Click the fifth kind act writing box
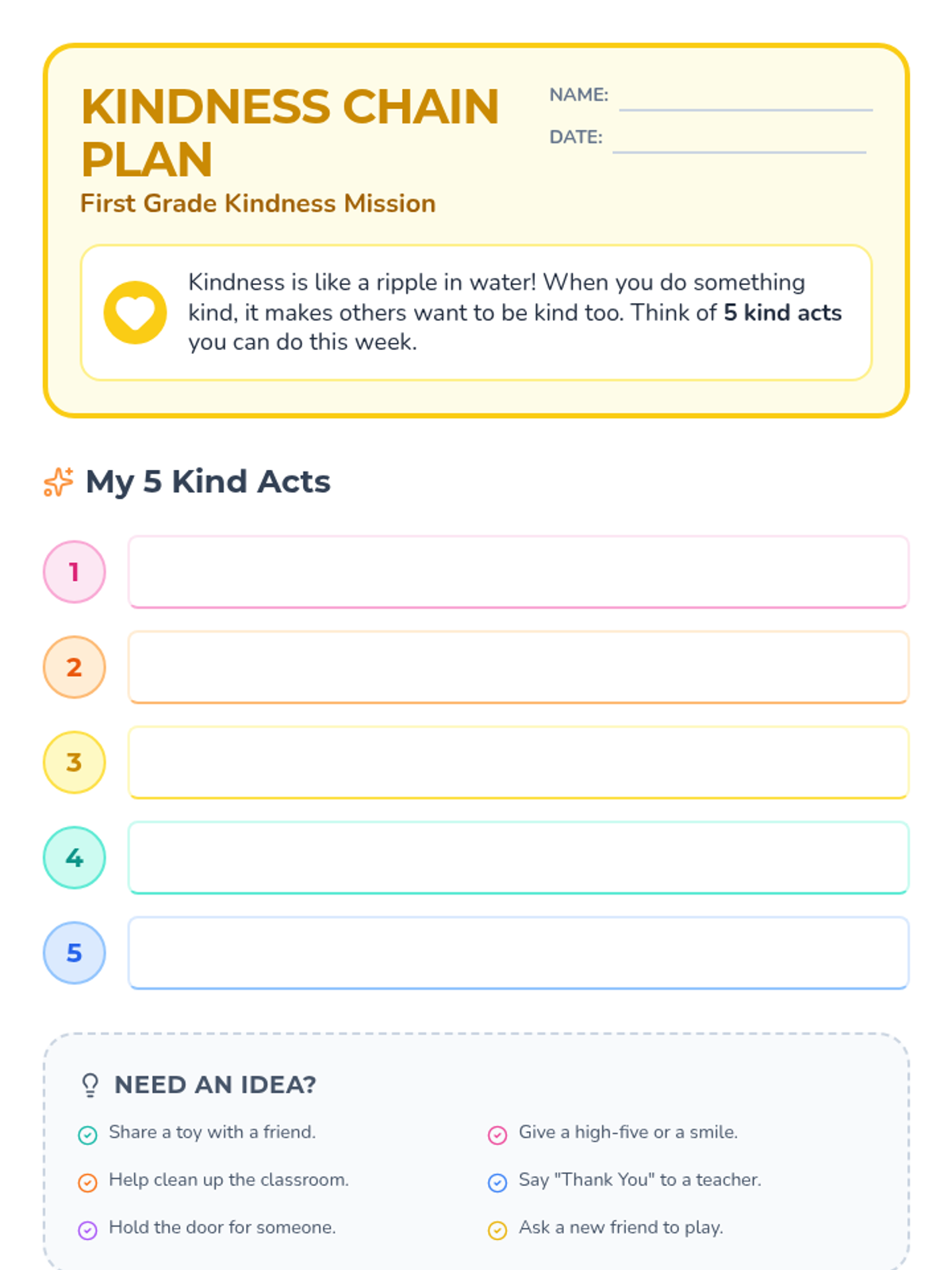 point(518,952)
